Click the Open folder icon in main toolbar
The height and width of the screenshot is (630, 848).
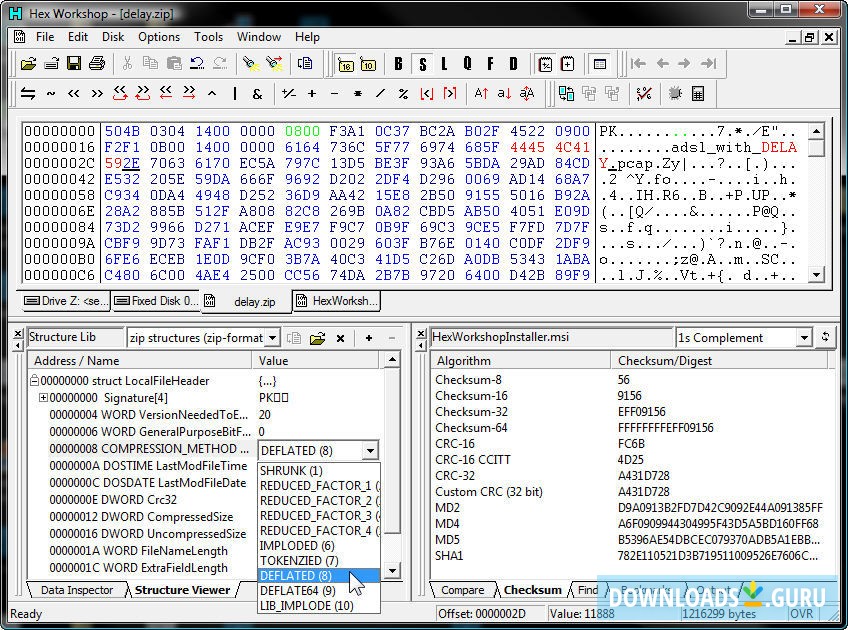pyautogui.click(x=29, y=64)
